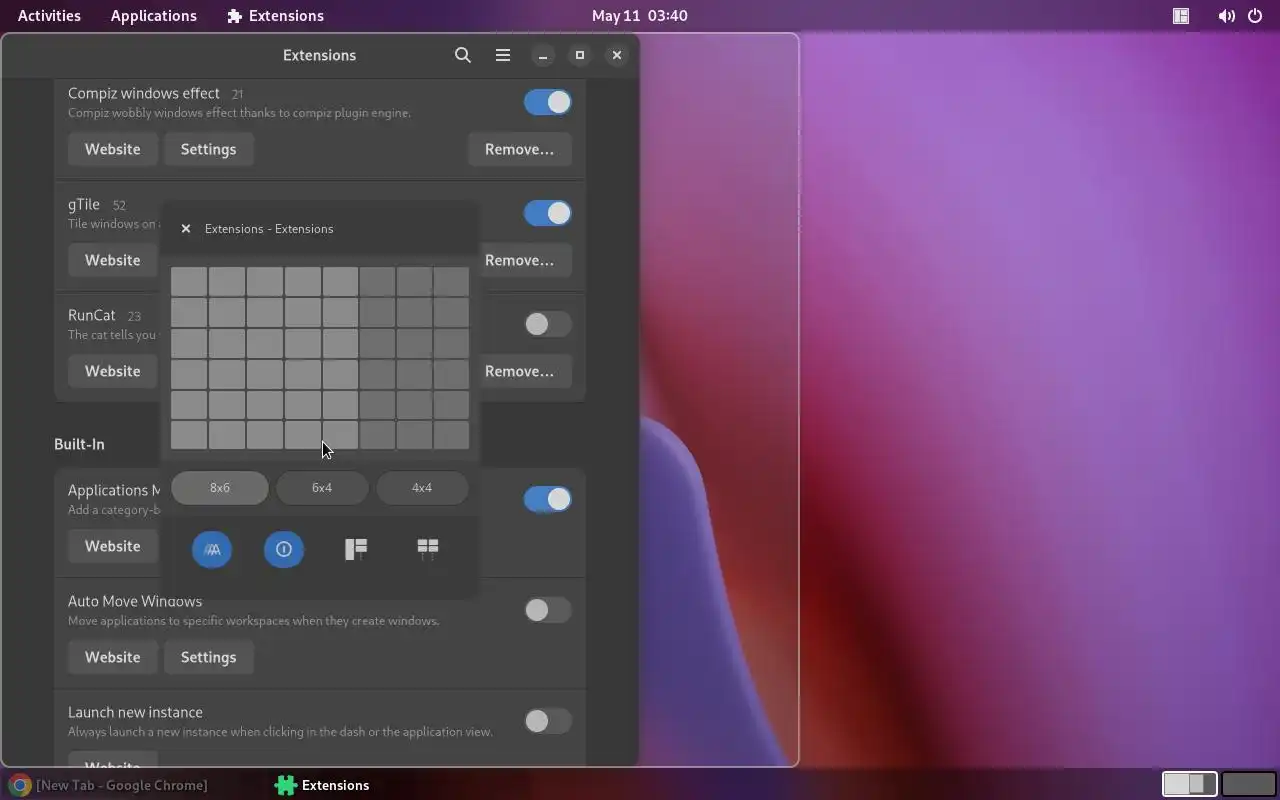This screenshot has height=800, width=1280.
Task: Select the main-and-list auto-tile layout icon
Action: (x=356, y=549)
